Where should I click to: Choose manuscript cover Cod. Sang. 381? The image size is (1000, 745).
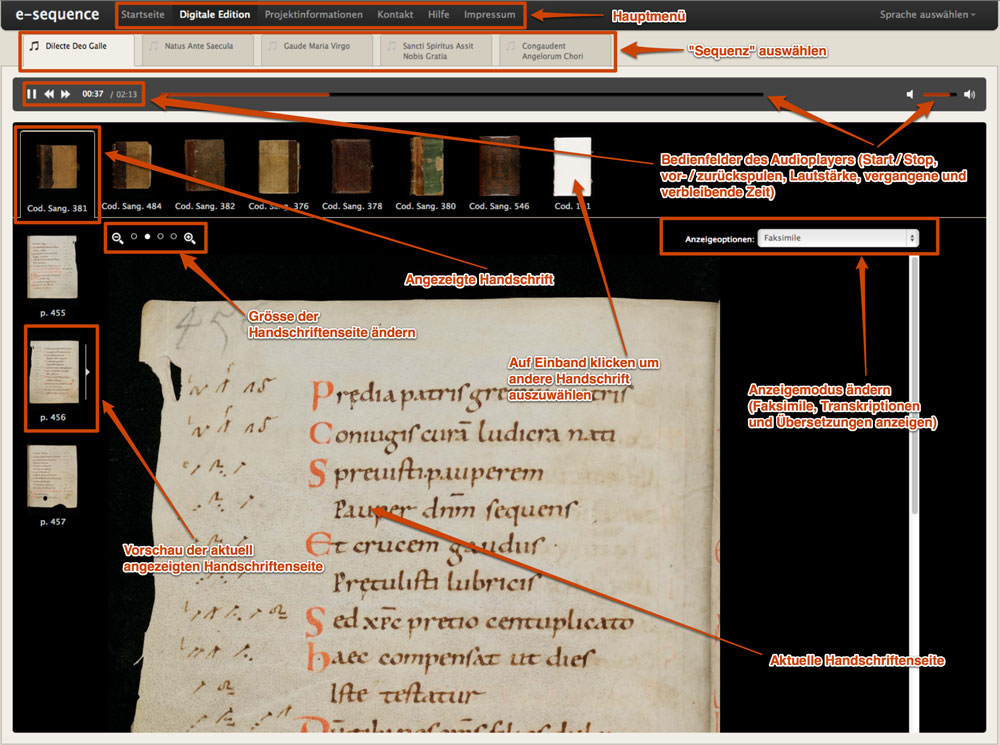[x=57, y=168]
